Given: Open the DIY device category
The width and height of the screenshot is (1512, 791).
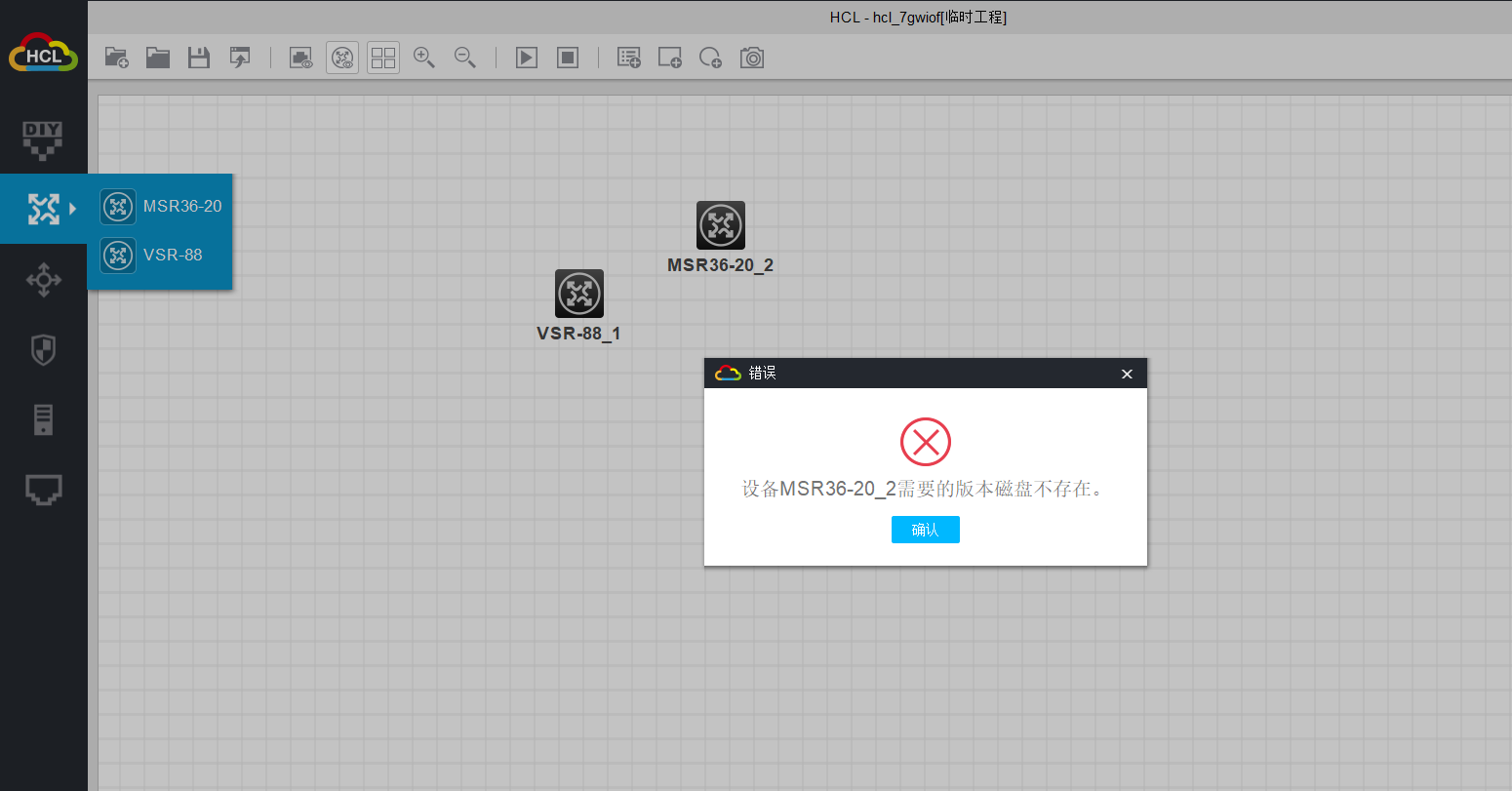Looking at the screenshot, I should click(43, 140).
